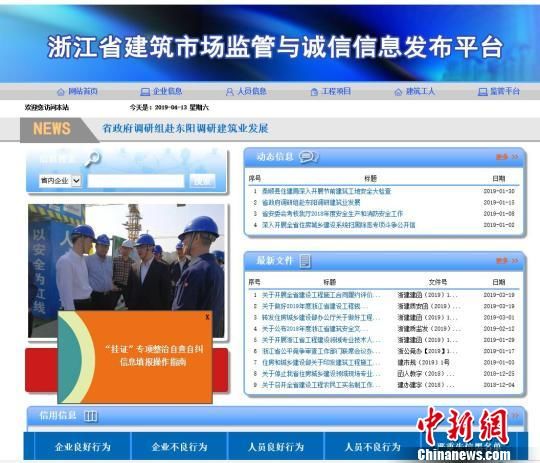
Task: Click the date 2018-12-04 in 最新文件
Action: 499,385
